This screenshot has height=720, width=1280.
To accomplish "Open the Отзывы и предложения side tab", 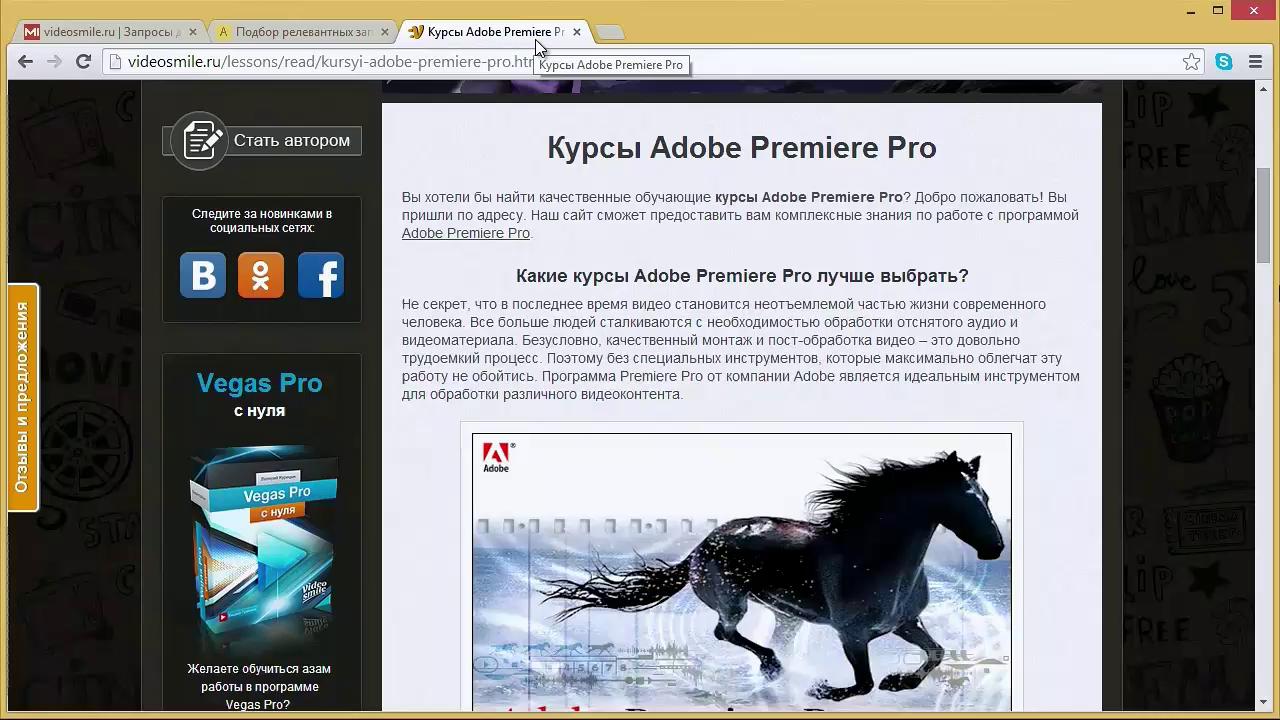I will coord(22,397).
